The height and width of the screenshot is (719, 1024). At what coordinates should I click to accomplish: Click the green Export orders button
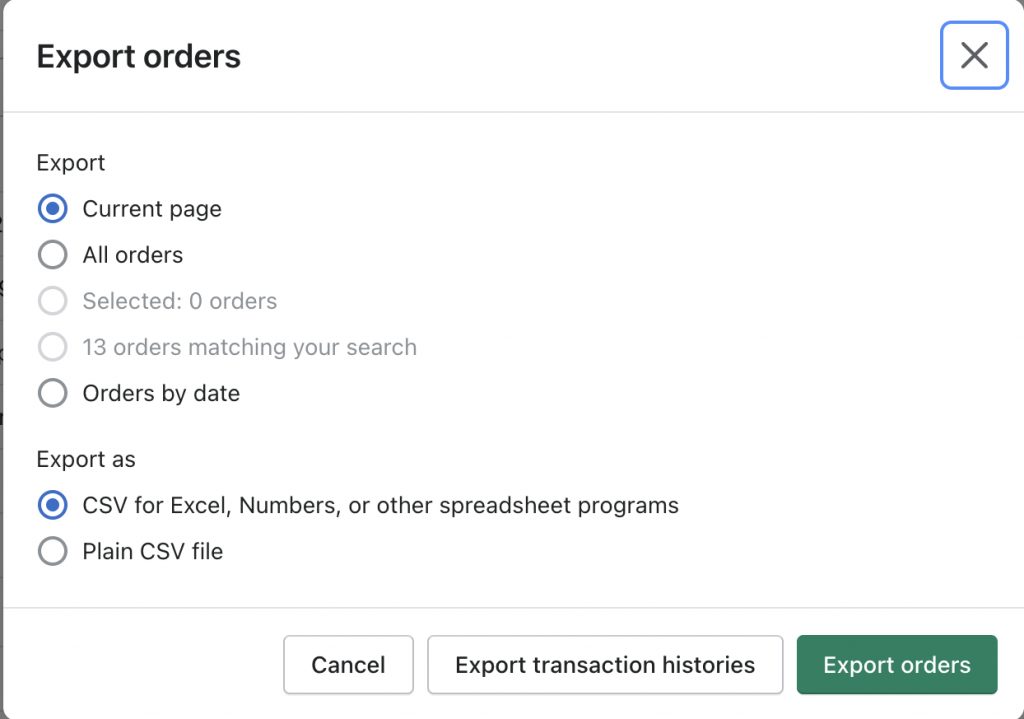(x=896, y=665)
